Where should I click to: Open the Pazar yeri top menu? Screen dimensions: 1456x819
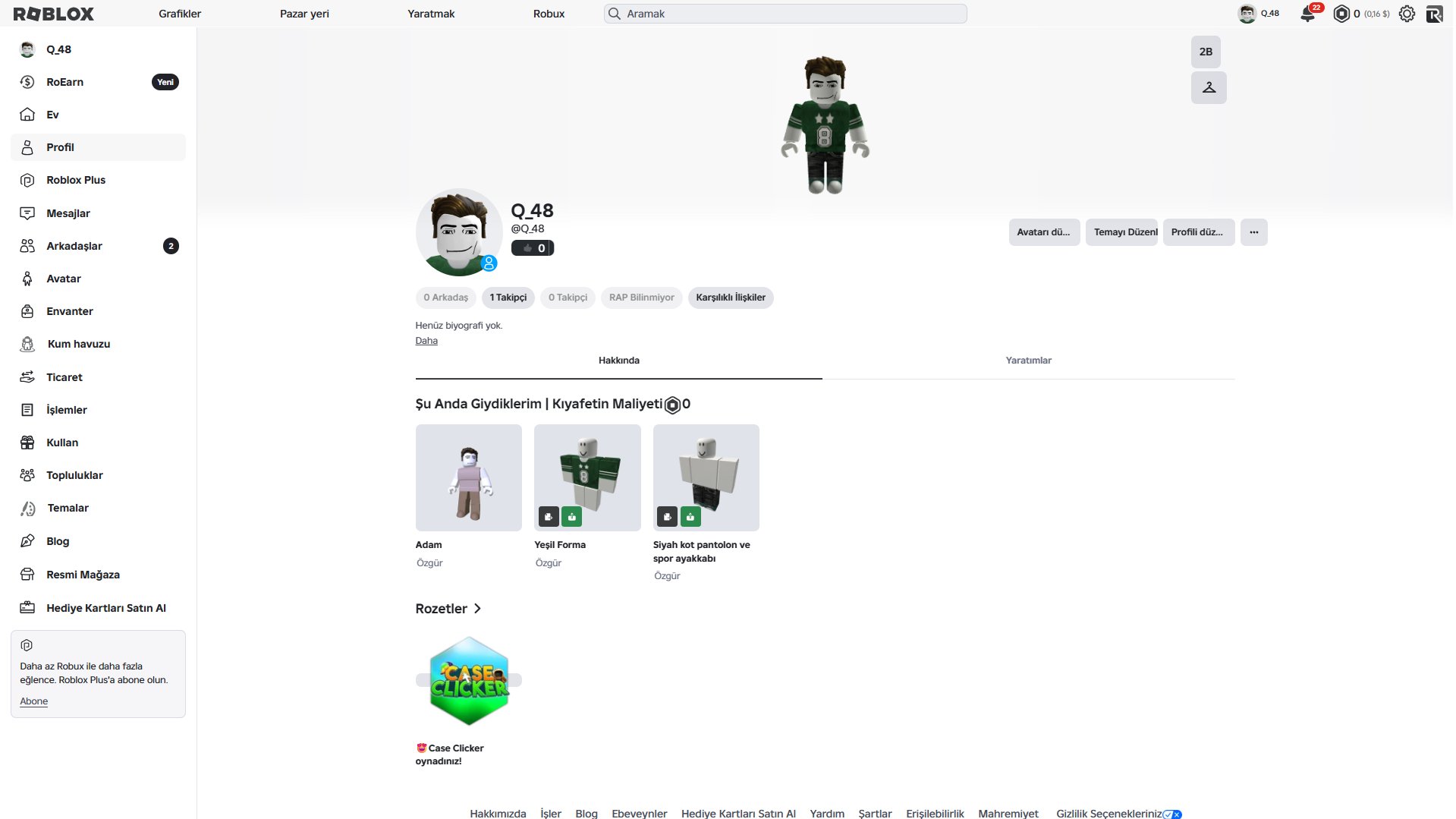pos(304,14)
